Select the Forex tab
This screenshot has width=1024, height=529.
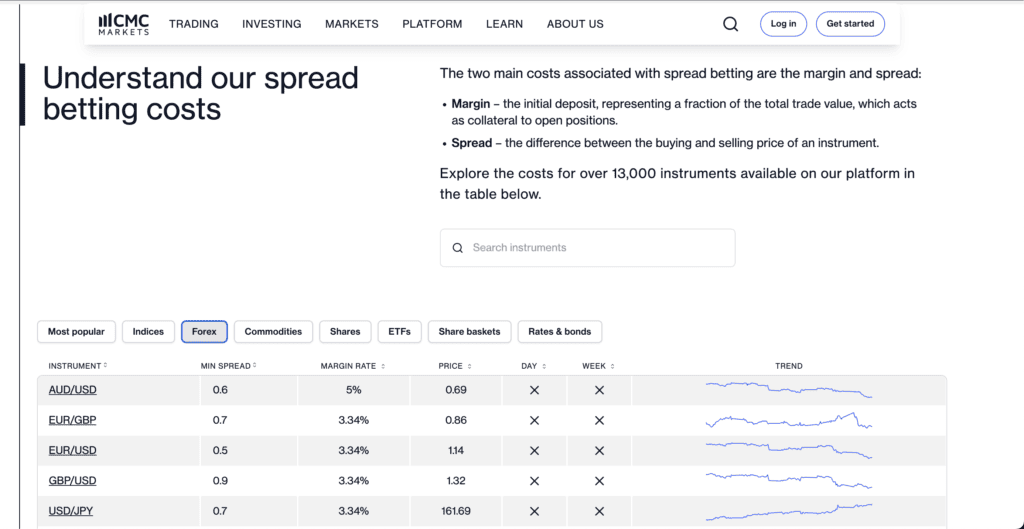(204, 332)
